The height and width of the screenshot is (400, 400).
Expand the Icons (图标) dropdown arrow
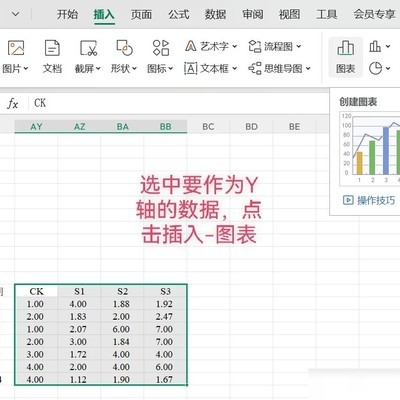[171, 69]
